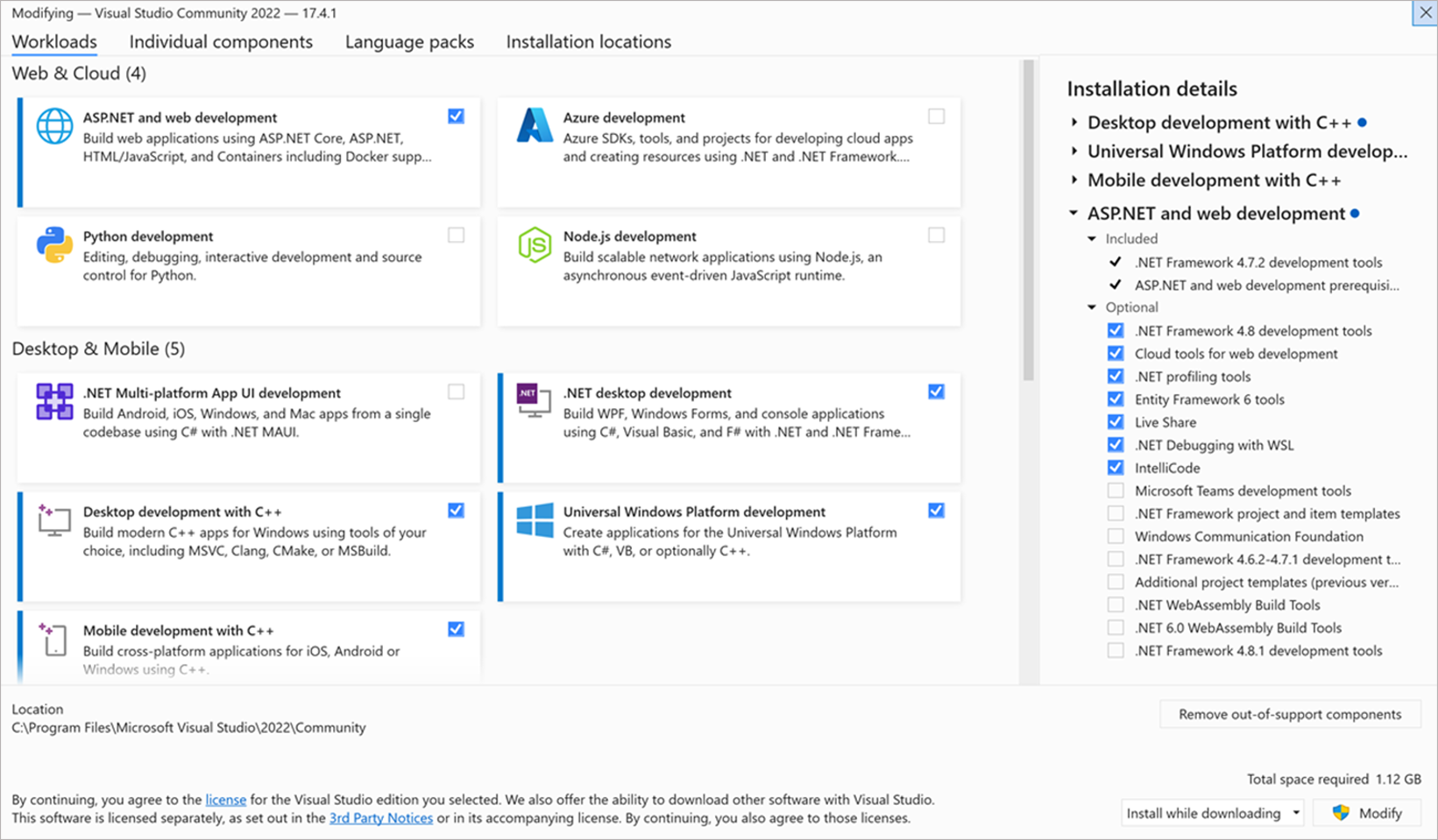Open the Install while downloading dropdown

pos(1212,813)
